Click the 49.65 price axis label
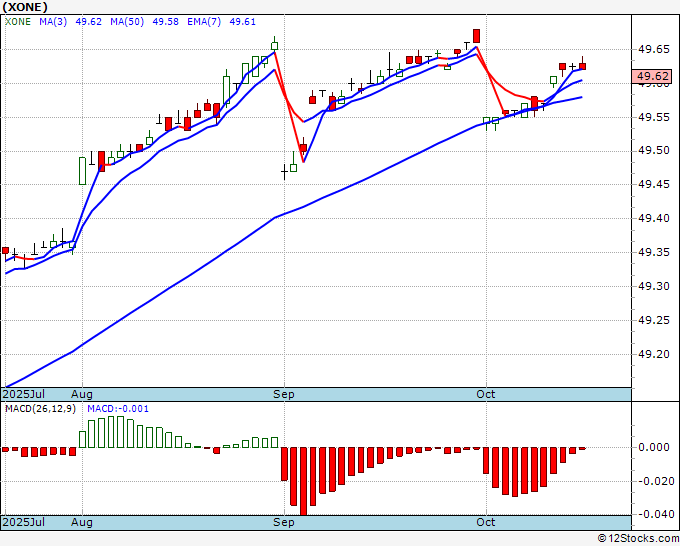 654,49
